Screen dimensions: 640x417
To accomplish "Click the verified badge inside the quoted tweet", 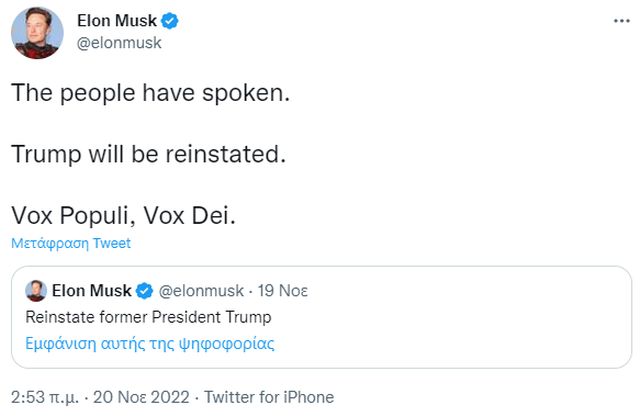I will coord(144,291).
